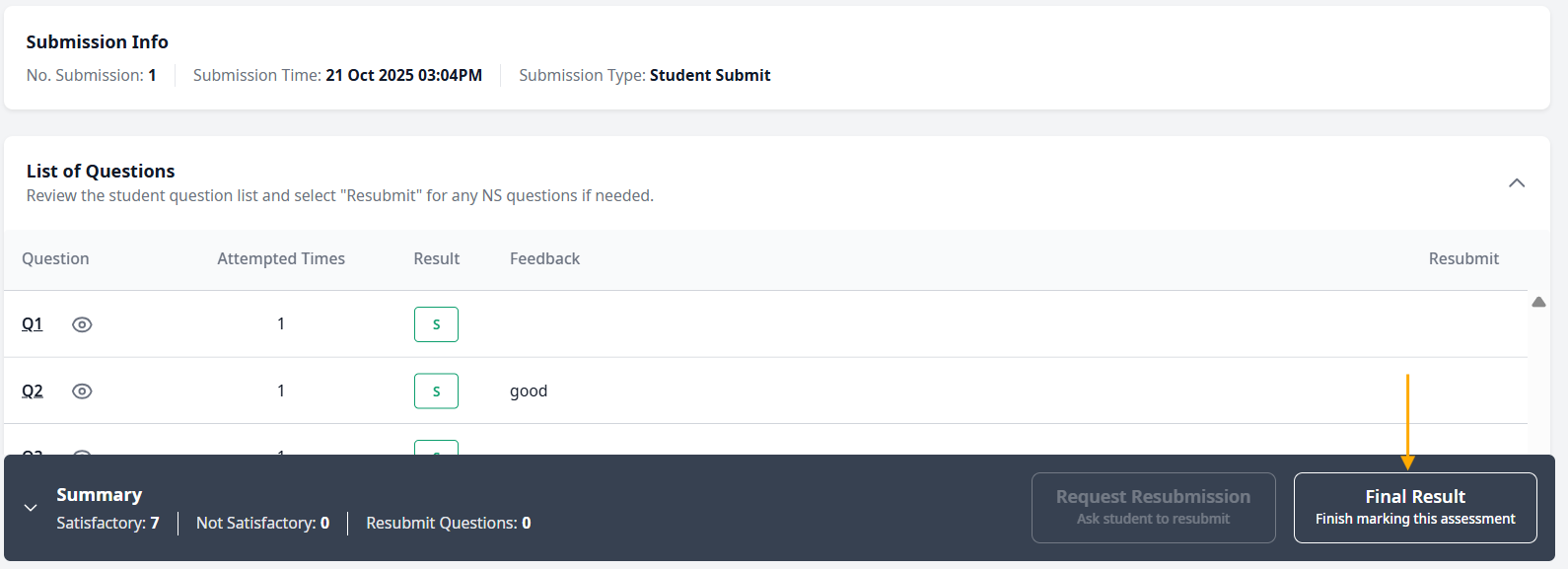Click the scroll-up arrow of the question list

(x=1538, y=303)
